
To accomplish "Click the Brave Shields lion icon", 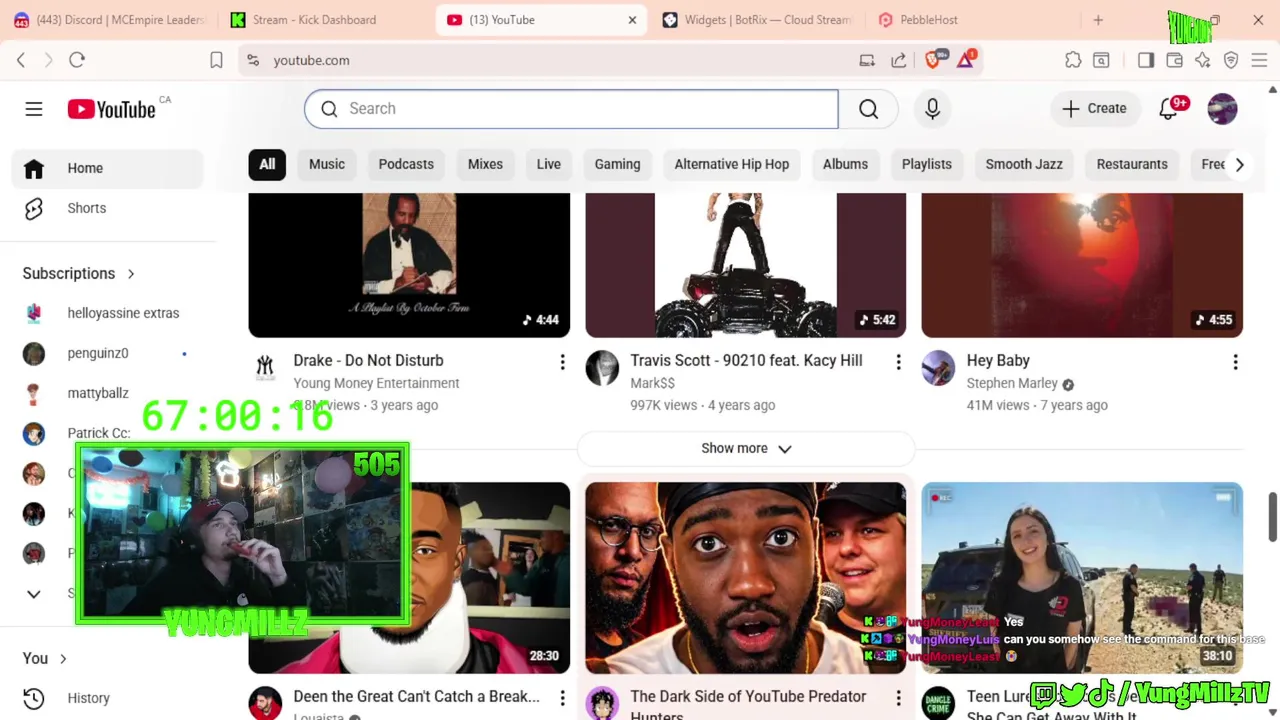I will pyautogui.click(x=933, y=60).
